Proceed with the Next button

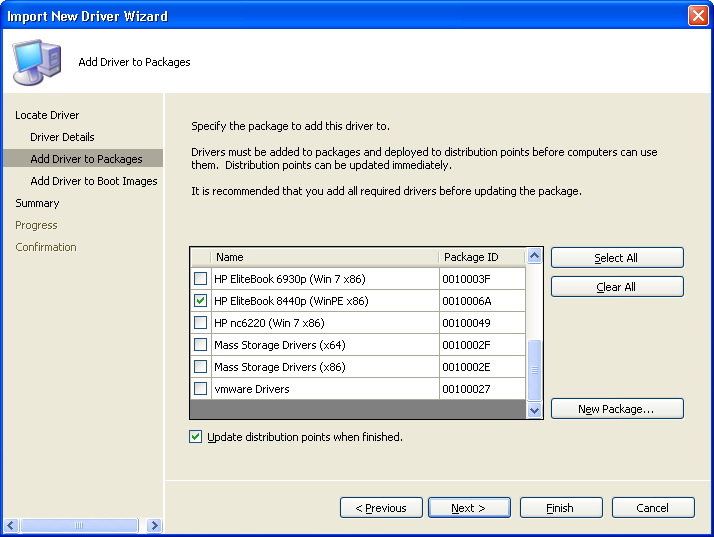(x=469, y=508)
